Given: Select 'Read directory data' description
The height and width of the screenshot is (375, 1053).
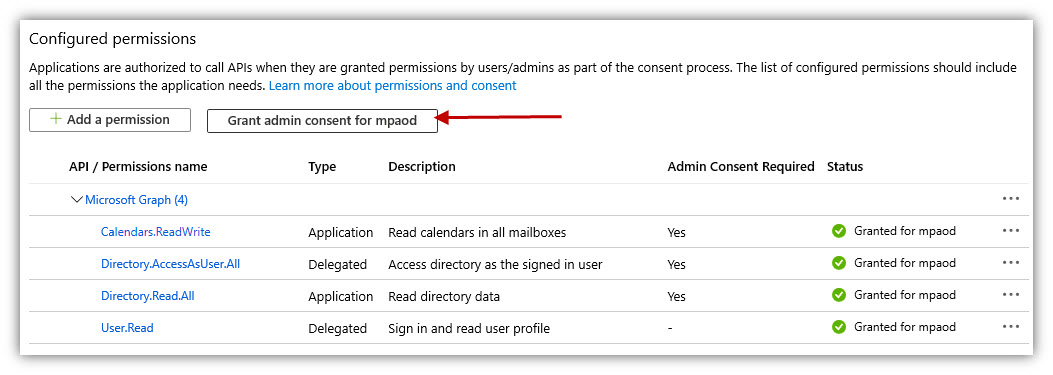Looking at the screenshot, I should tap(444, 296).
